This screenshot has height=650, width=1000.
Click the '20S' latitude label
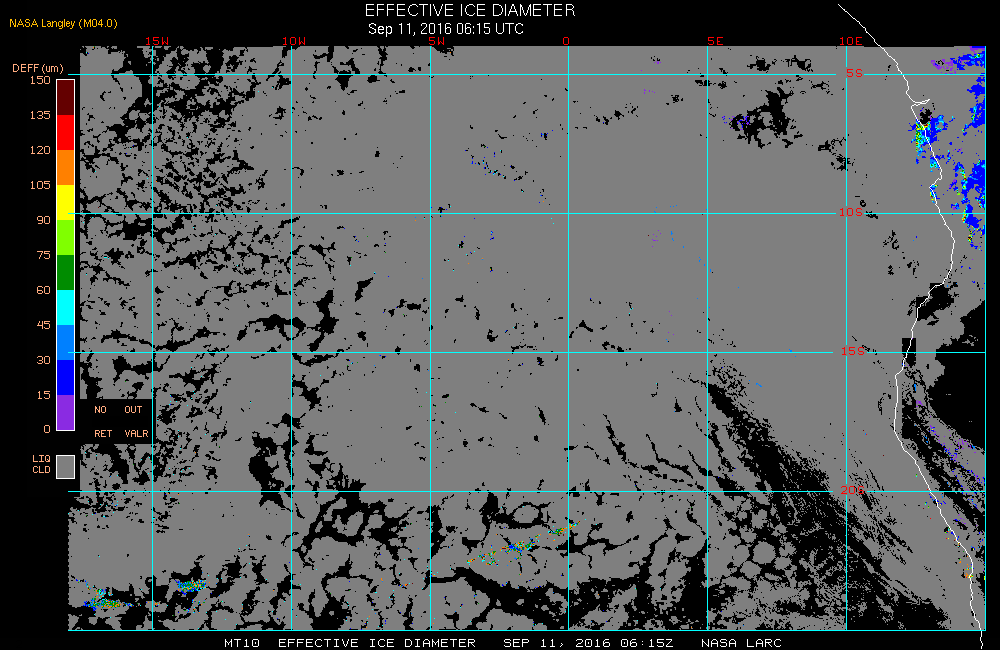point(853,490)
